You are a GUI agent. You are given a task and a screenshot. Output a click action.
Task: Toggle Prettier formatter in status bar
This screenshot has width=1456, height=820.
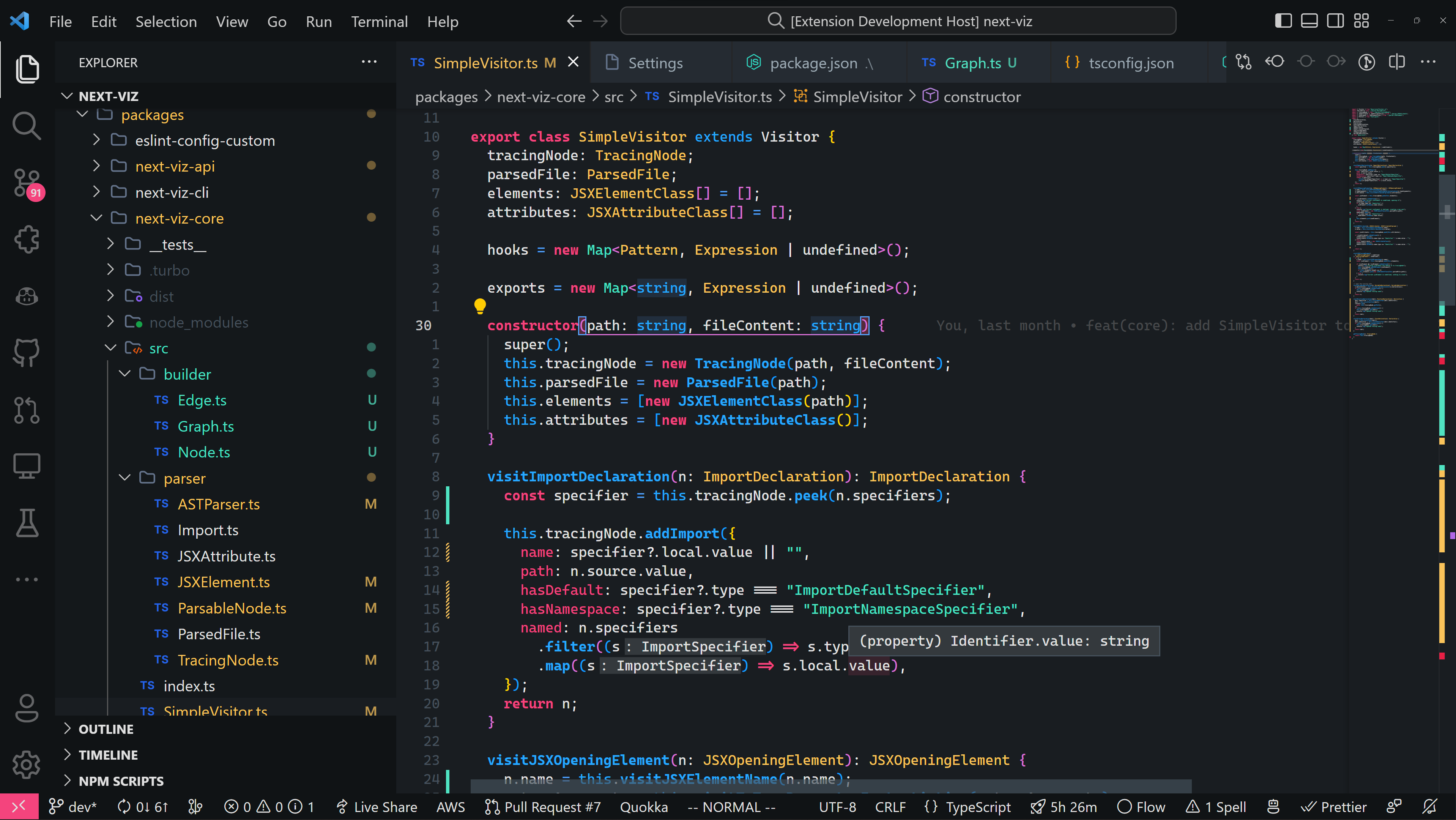[1334, 806]
